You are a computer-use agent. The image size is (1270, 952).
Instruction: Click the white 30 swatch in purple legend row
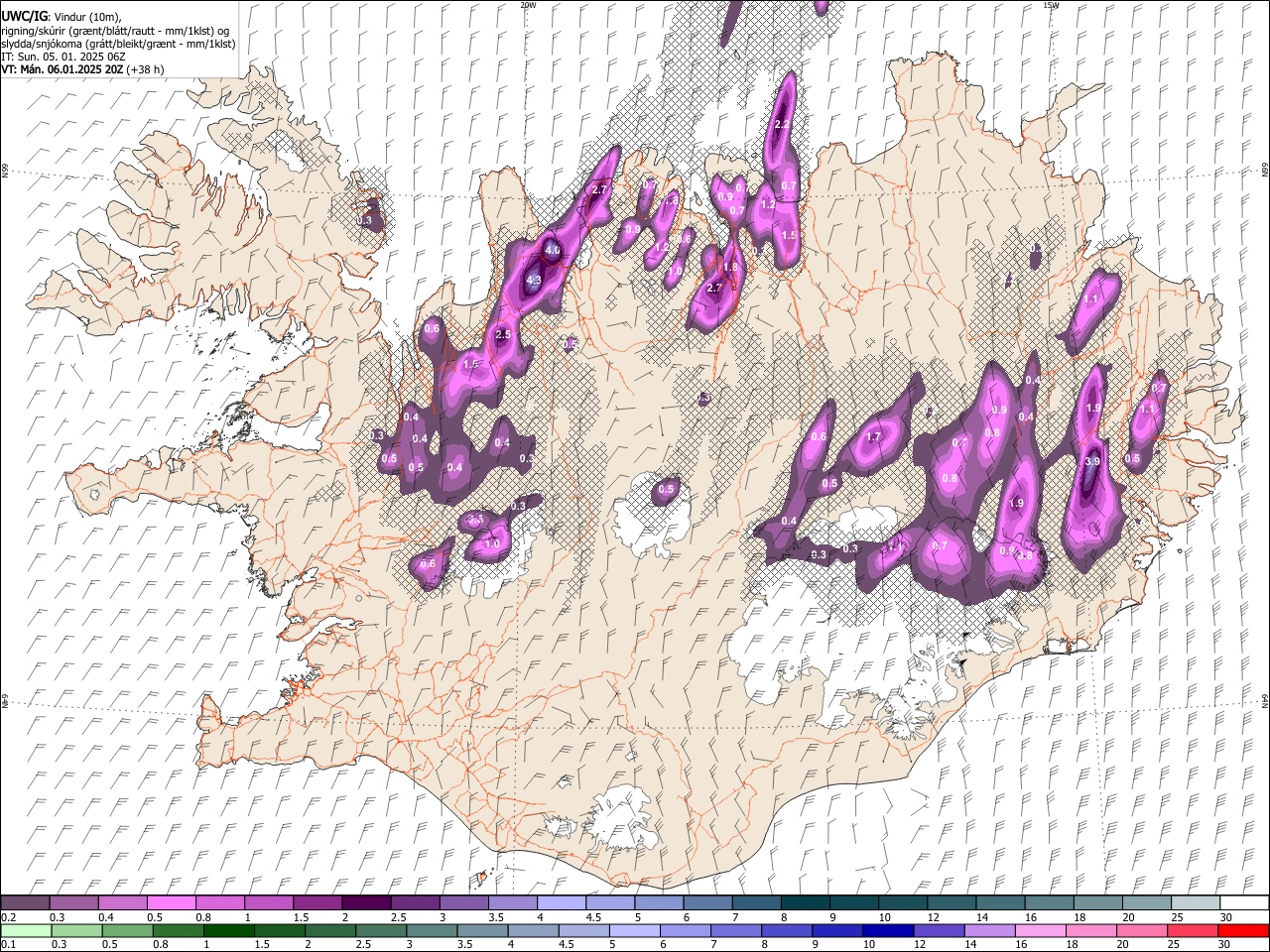pos(1244,902)
